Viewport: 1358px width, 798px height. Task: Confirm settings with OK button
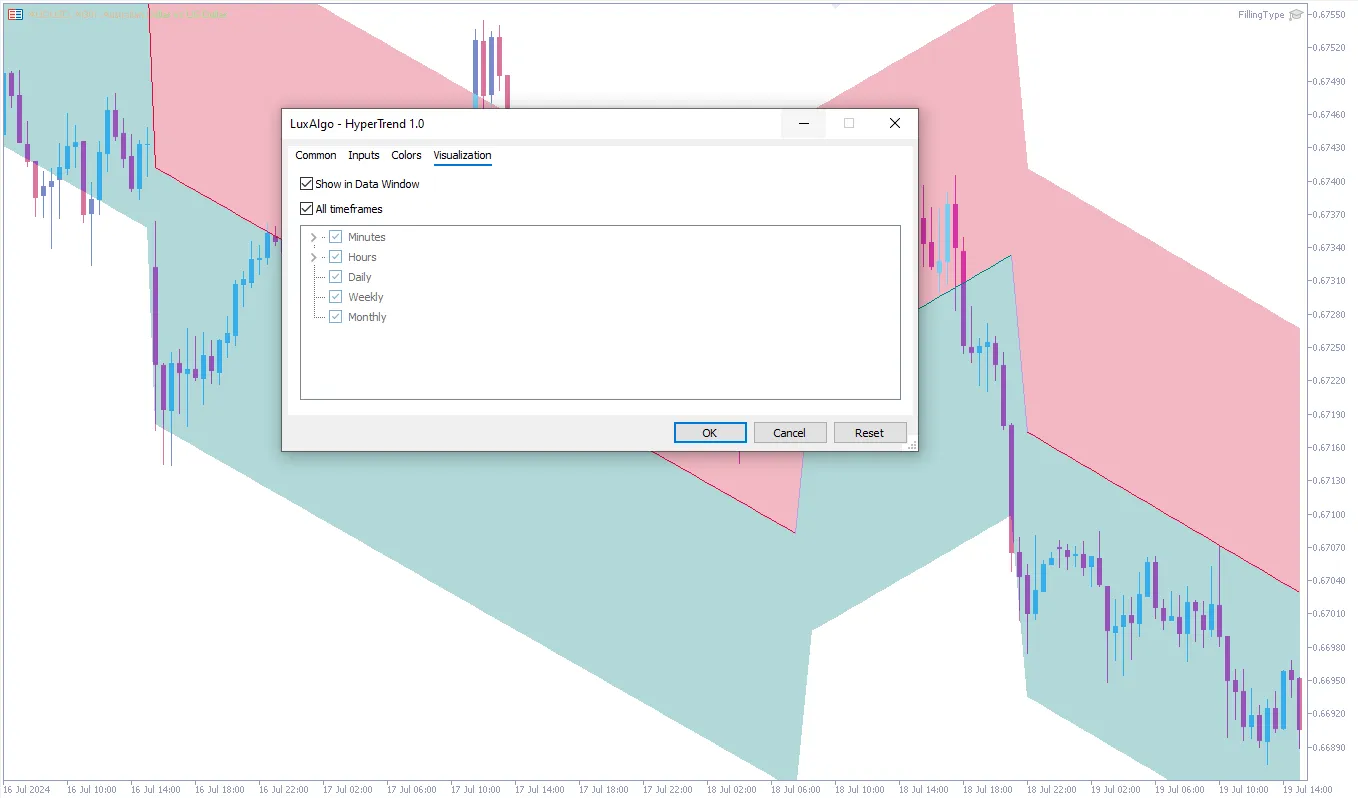pos(710,433)
